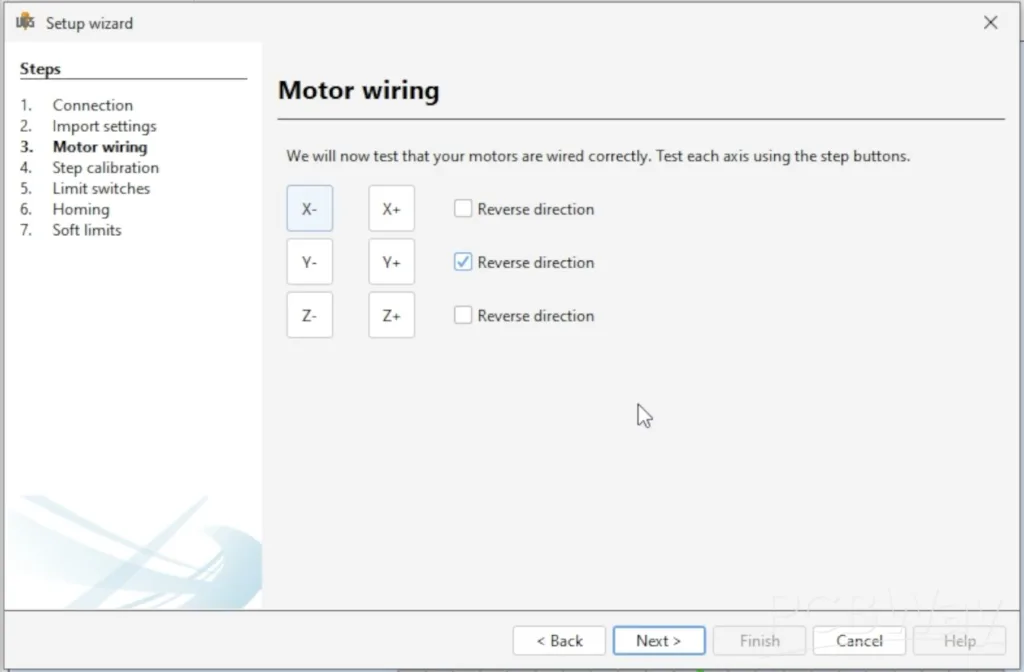Click the Next > button
Image resolution: width=1024 pixels, height=672 pixels.
pyautogui.click(x=658, y=641)
